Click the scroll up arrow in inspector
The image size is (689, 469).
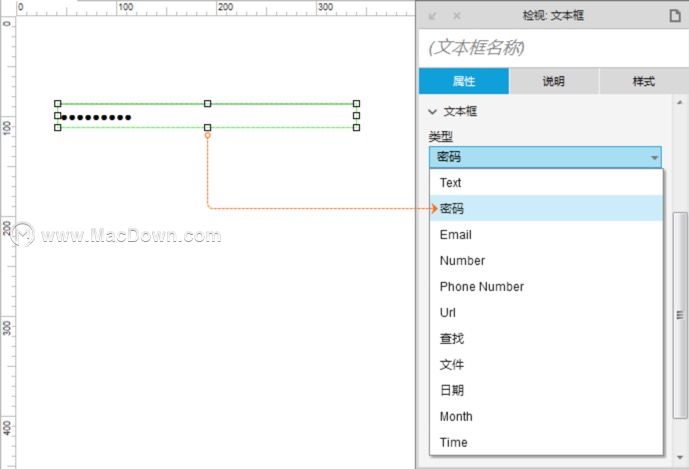(x=680, y=102)
